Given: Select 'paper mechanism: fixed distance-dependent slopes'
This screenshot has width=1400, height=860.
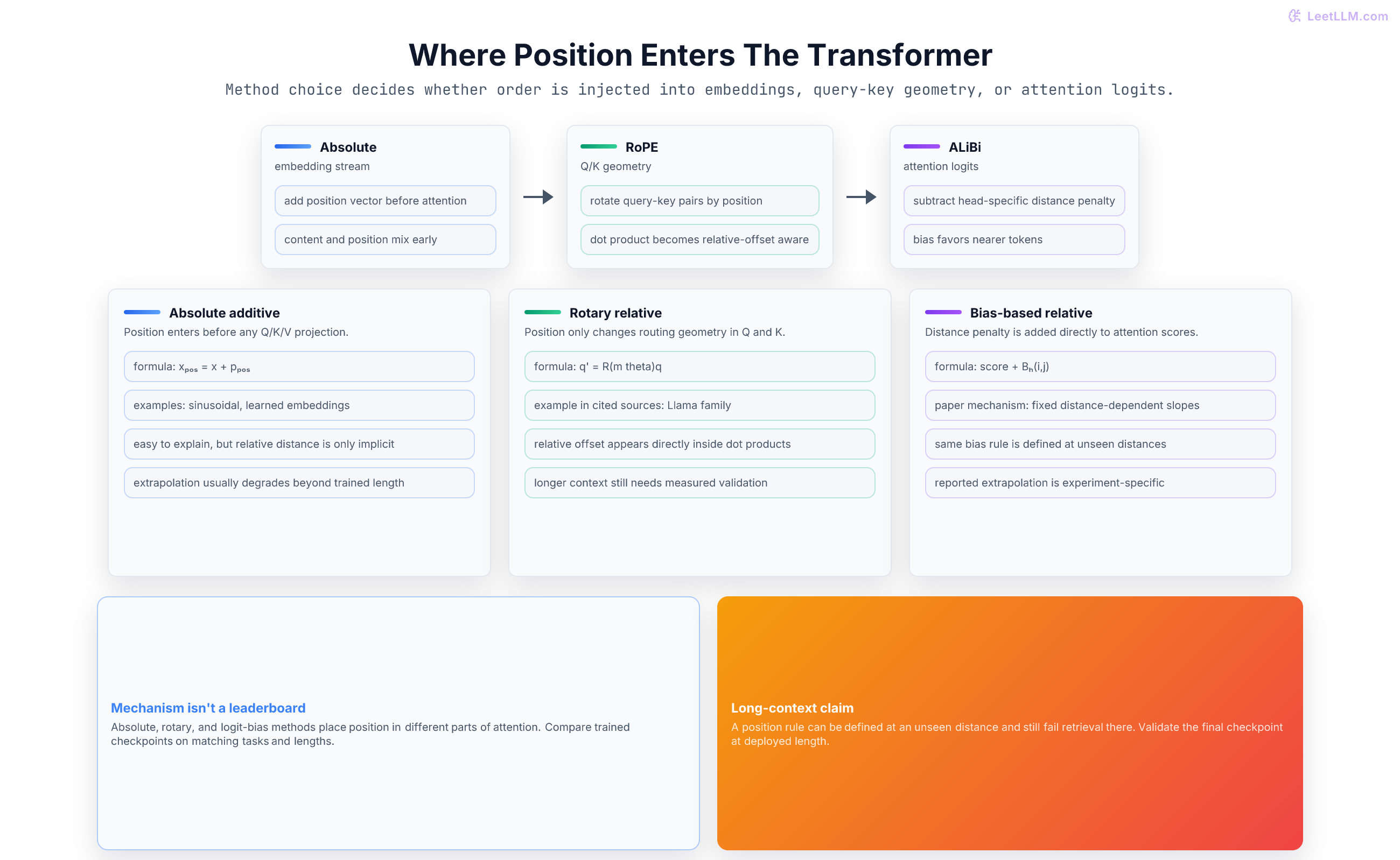Looking at the screenshot, I should pos(1100,405).
